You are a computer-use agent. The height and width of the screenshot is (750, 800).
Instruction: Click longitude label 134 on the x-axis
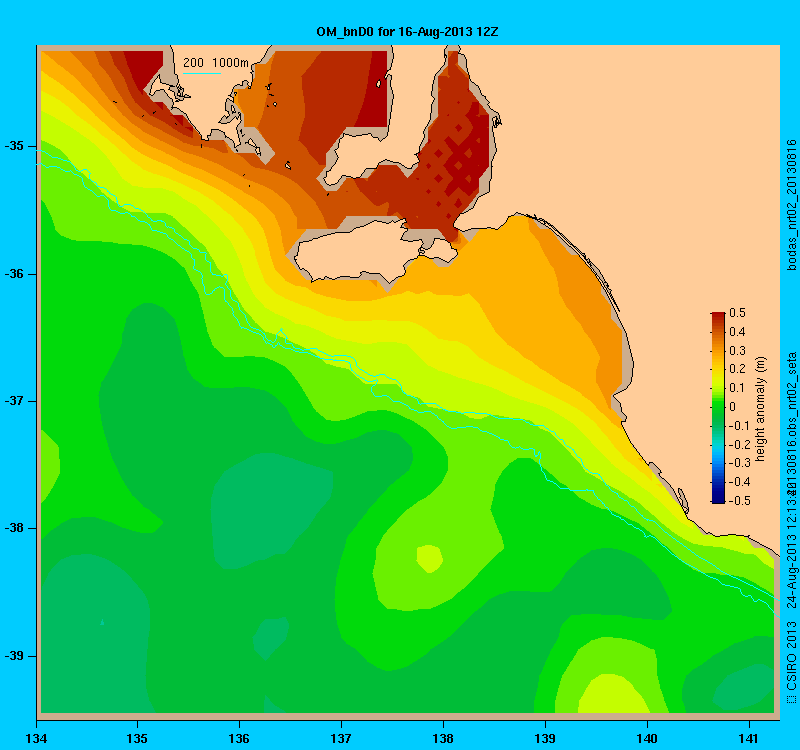point(36,739)
